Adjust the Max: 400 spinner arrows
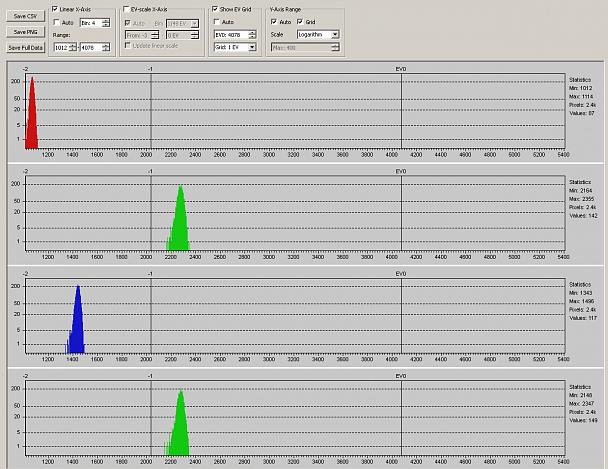608x469 pixels. click(335, 47)
